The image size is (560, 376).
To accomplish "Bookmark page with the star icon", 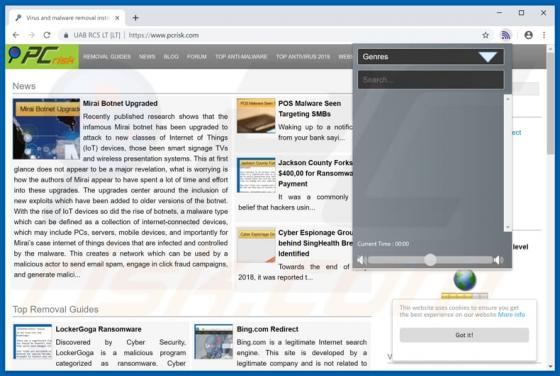I will (x=485, y=35).
